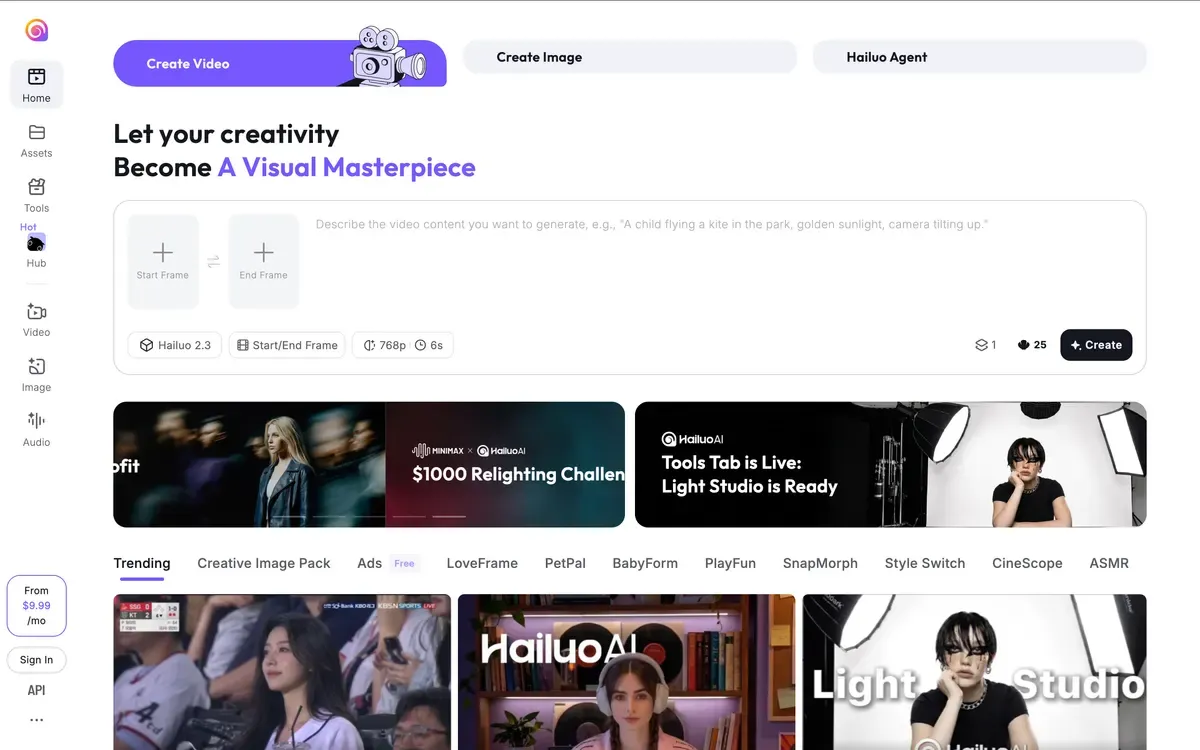Viewport: 1200px width, 750px height.
Task: Click the third banner carousel indicator
Action: pos(369,516)
